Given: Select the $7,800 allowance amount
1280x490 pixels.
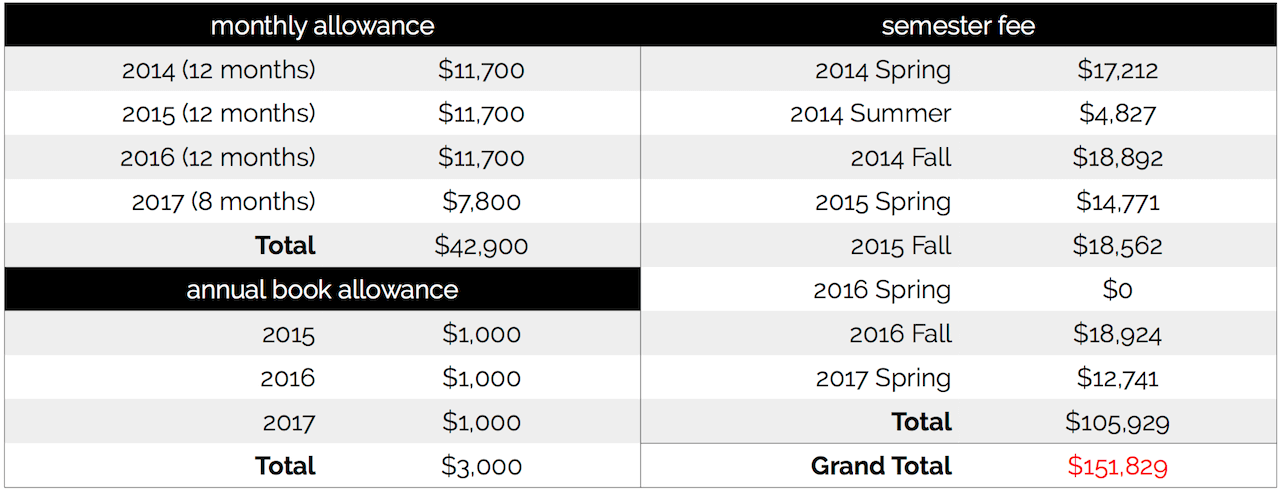Looking at the screenshot, I should [x=481, y=202].
